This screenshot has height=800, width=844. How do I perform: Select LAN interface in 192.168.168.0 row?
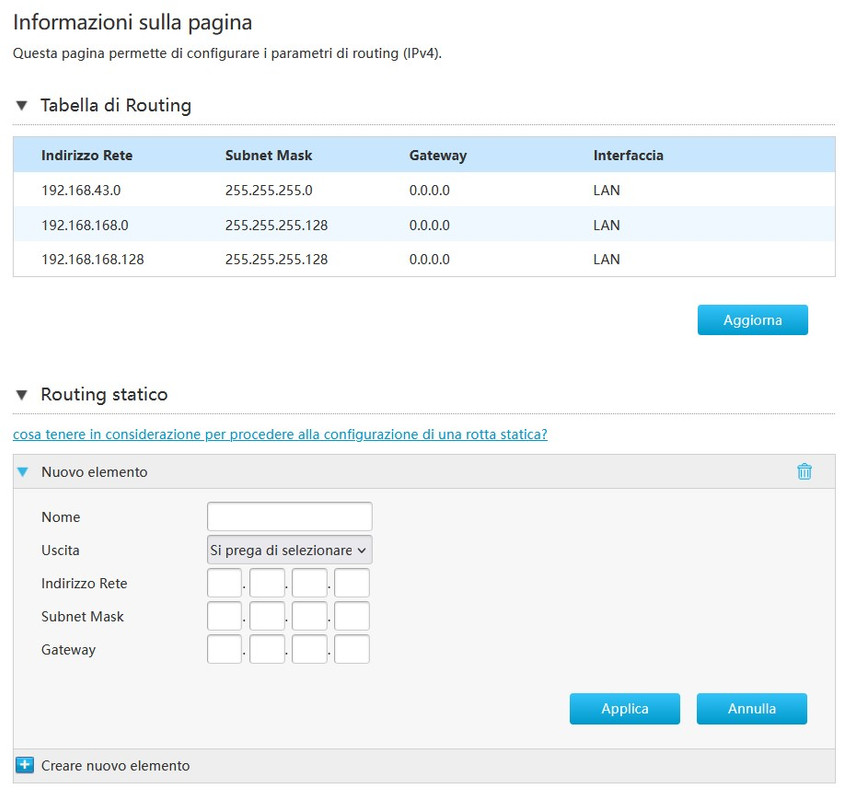[607, 225]
